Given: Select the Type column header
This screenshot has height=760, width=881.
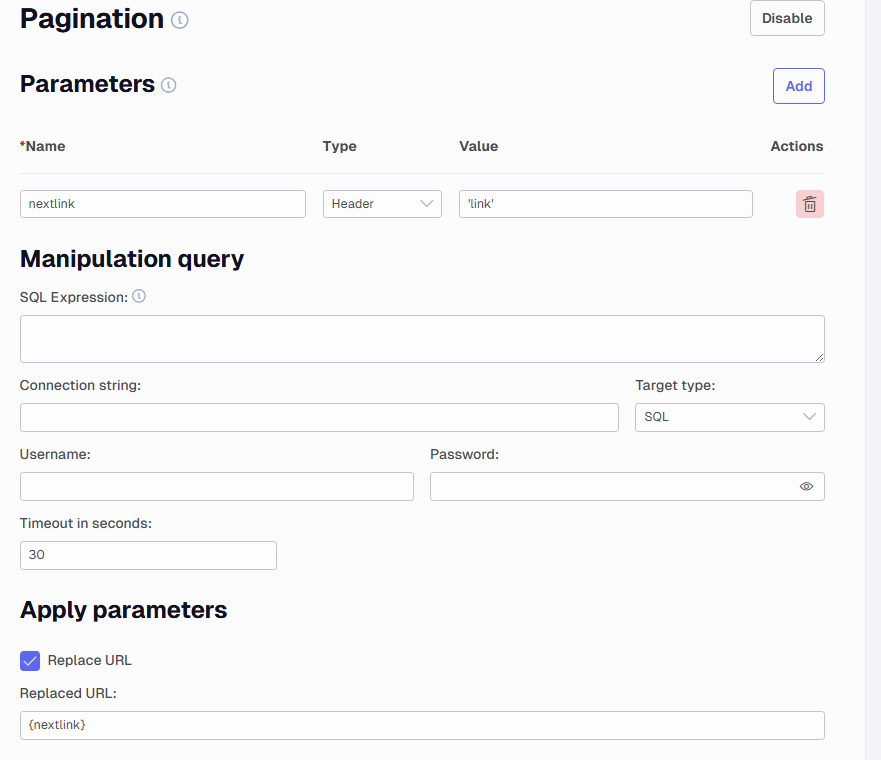Looking at the screenshot, I should click(339, 146).
